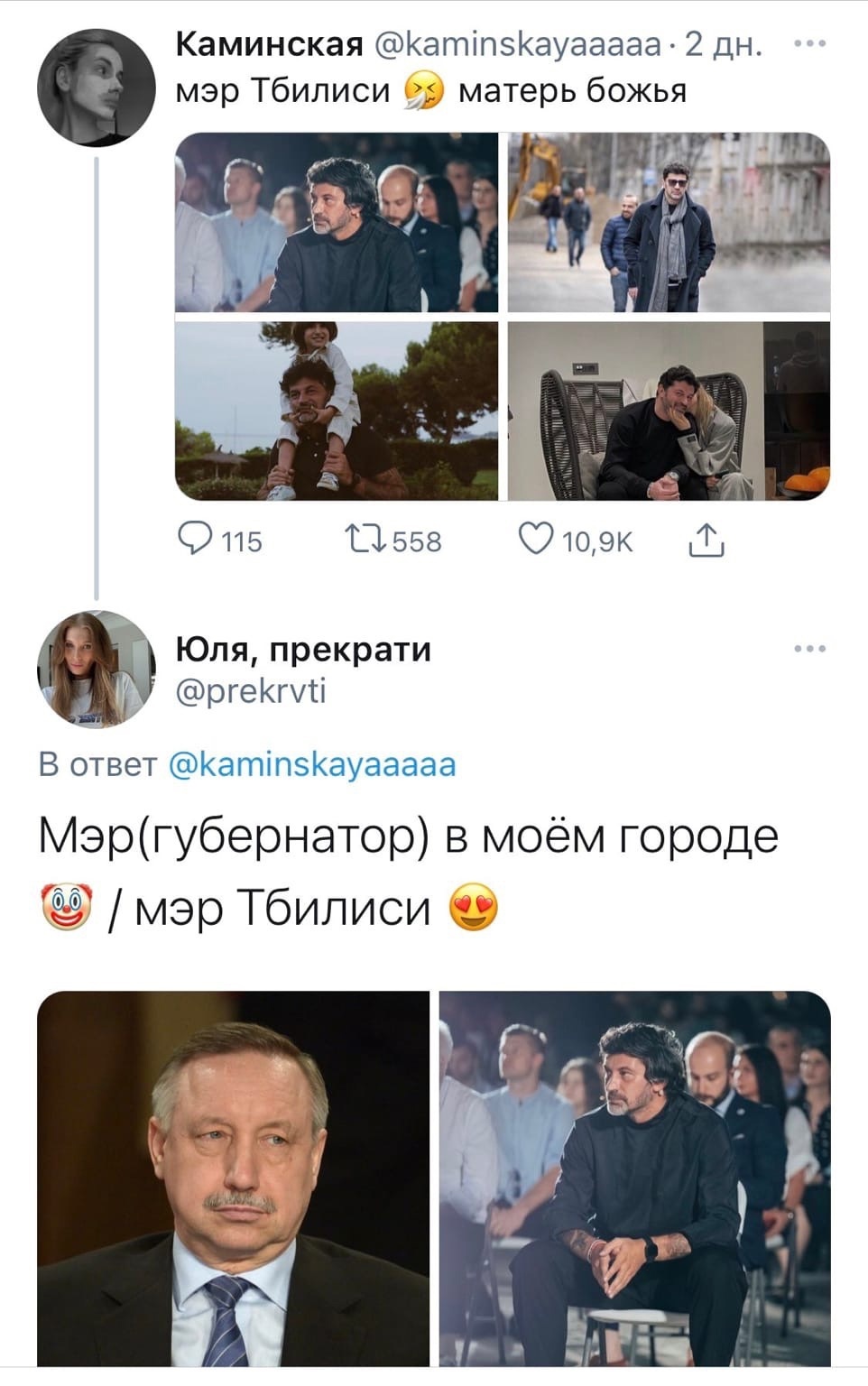Open Каминская profile avatar
Screen dimensions: 868x1386
coord(97,88)
